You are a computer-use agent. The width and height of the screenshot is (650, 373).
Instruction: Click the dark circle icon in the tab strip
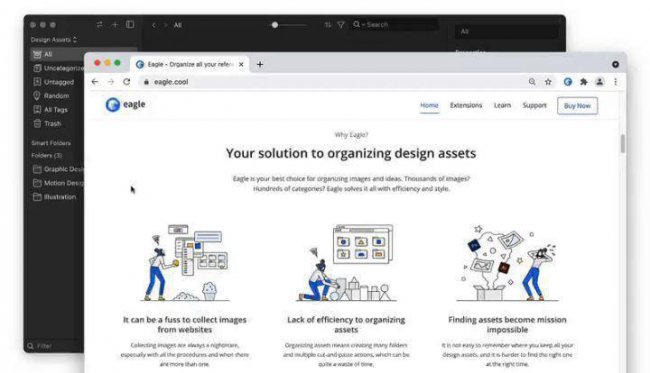point(615,64)
